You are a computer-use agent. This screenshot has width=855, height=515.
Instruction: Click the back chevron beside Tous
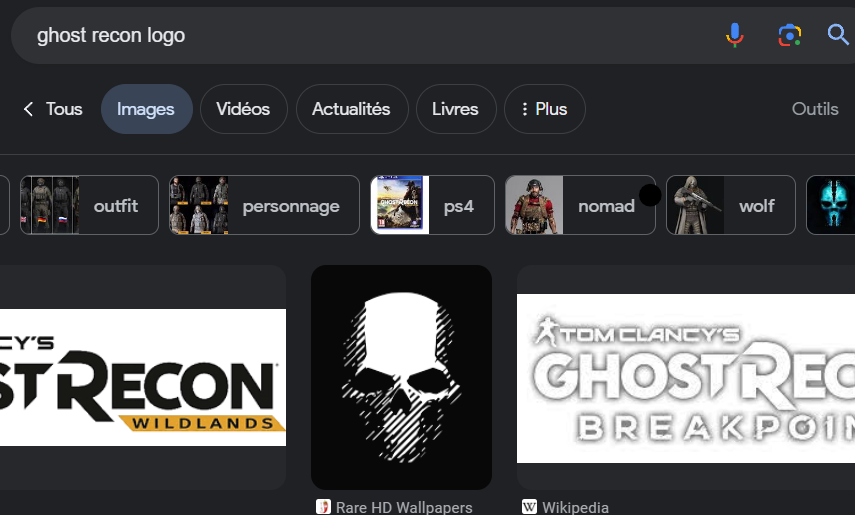28,109
